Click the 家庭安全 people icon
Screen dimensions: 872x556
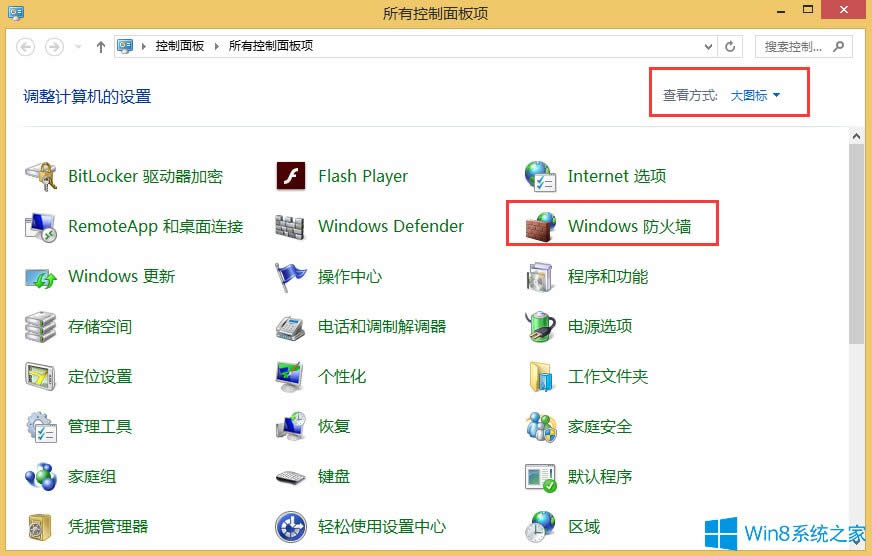coord(541,427)
